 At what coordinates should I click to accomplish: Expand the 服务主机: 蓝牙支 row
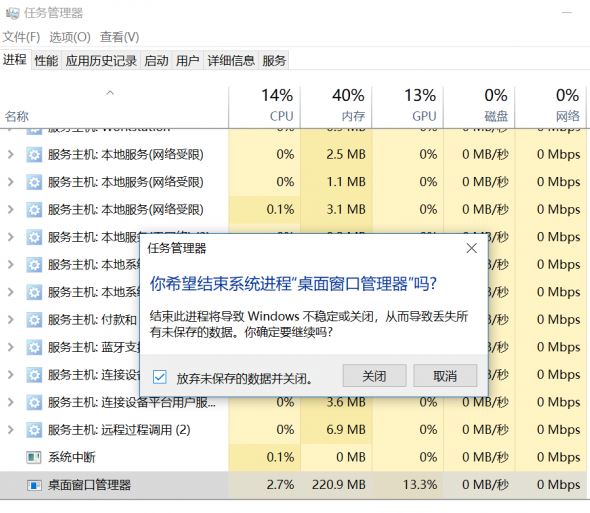pyautogui.click(x=11, y=347)
